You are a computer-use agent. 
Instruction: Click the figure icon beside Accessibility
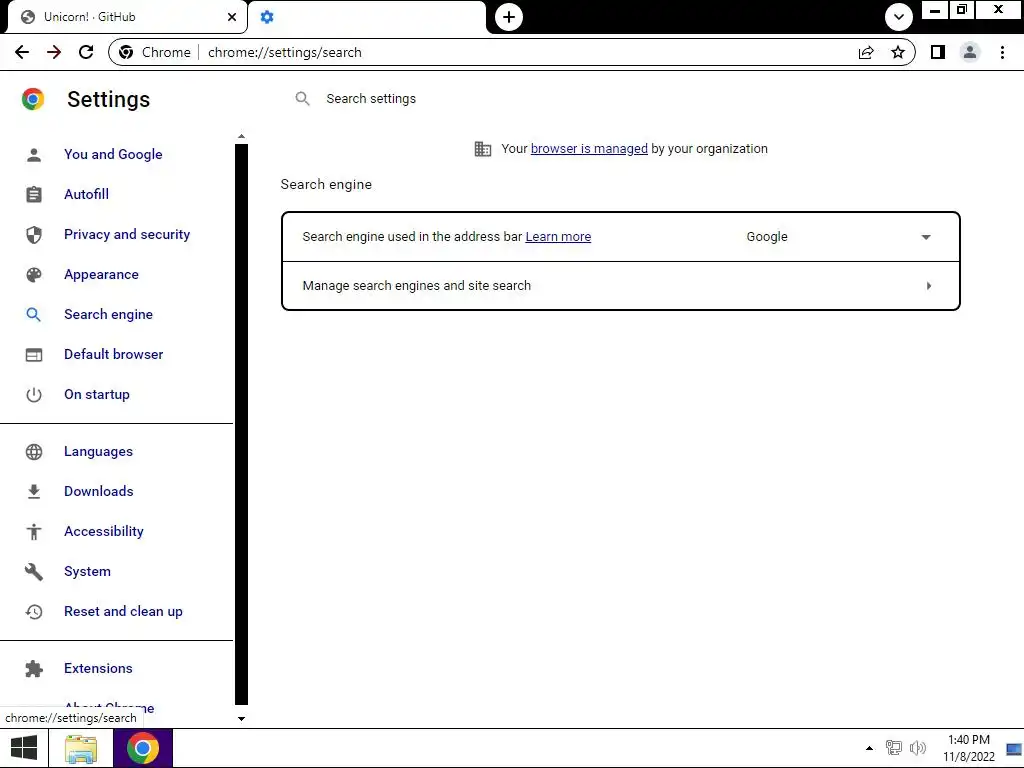[x=34, y=532]
